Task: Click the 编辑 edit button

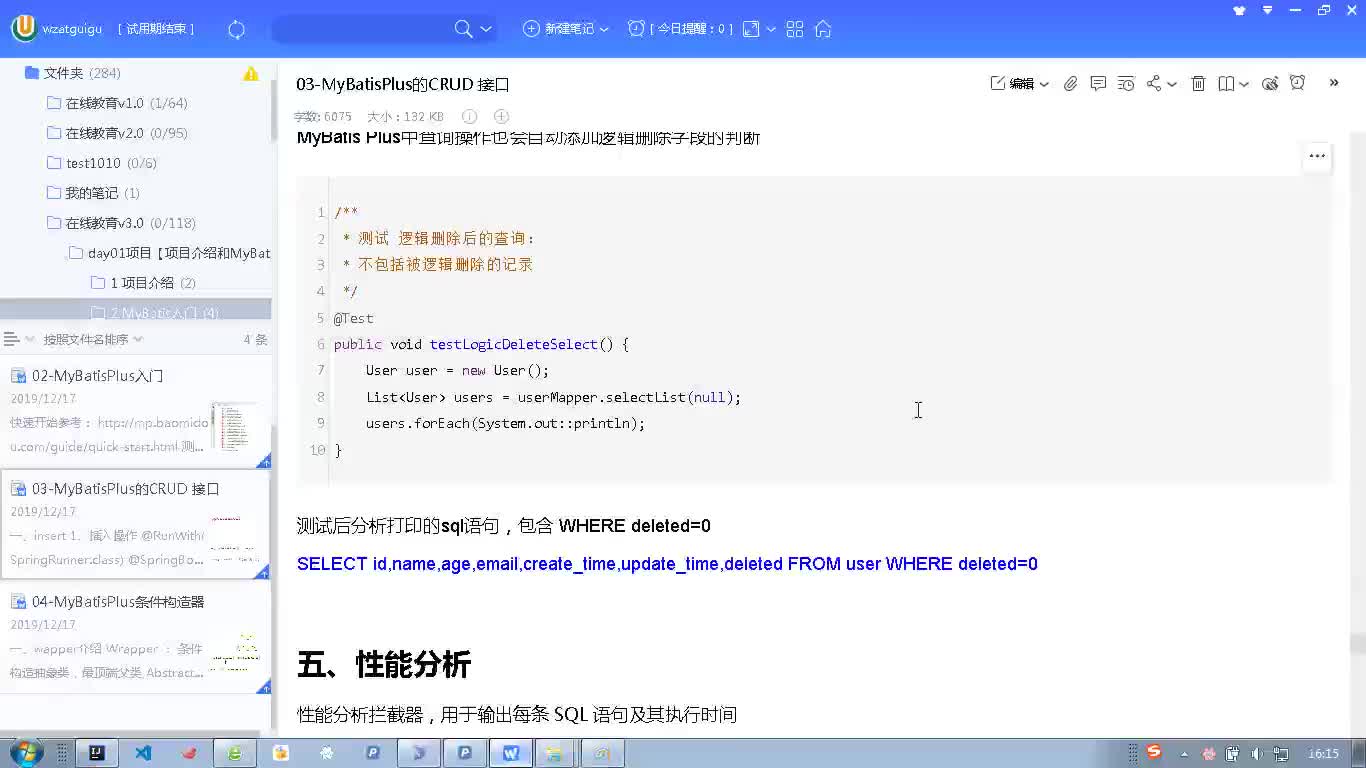Action: pos(1012,84)
